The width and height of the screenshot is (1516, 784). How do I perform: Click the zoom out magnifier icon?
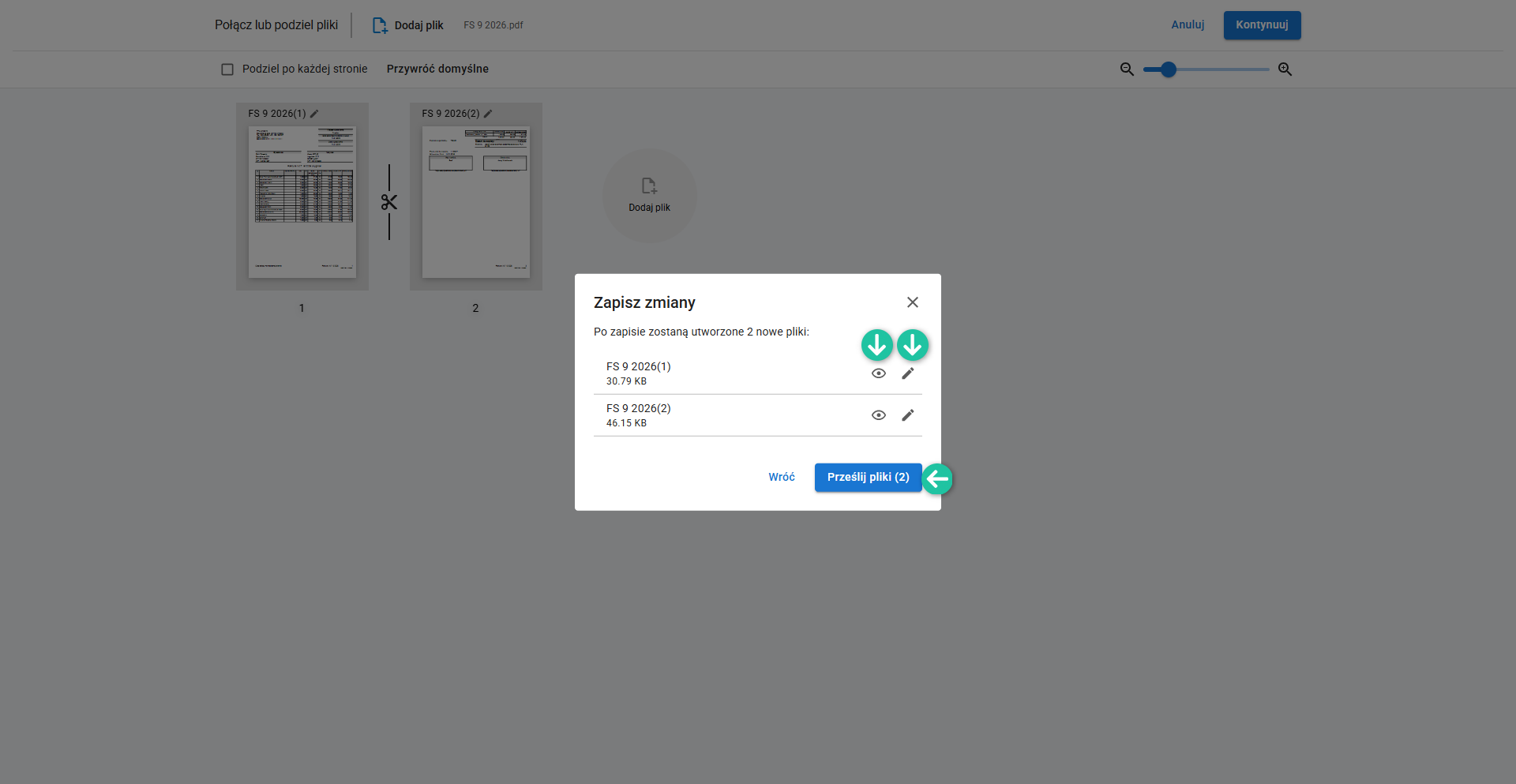point(1127,69)
